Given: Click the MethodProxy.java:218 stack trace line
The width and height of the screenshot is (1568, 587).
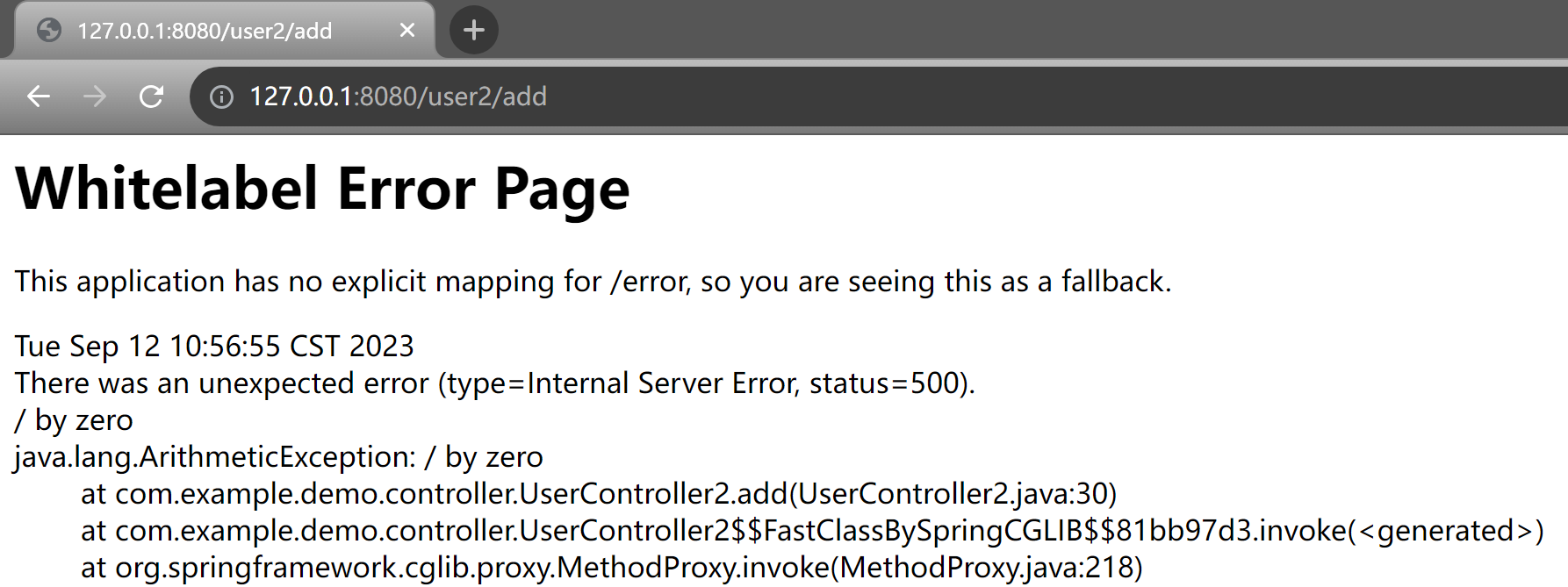Looking at the screenshot, I should pos(612,568).
